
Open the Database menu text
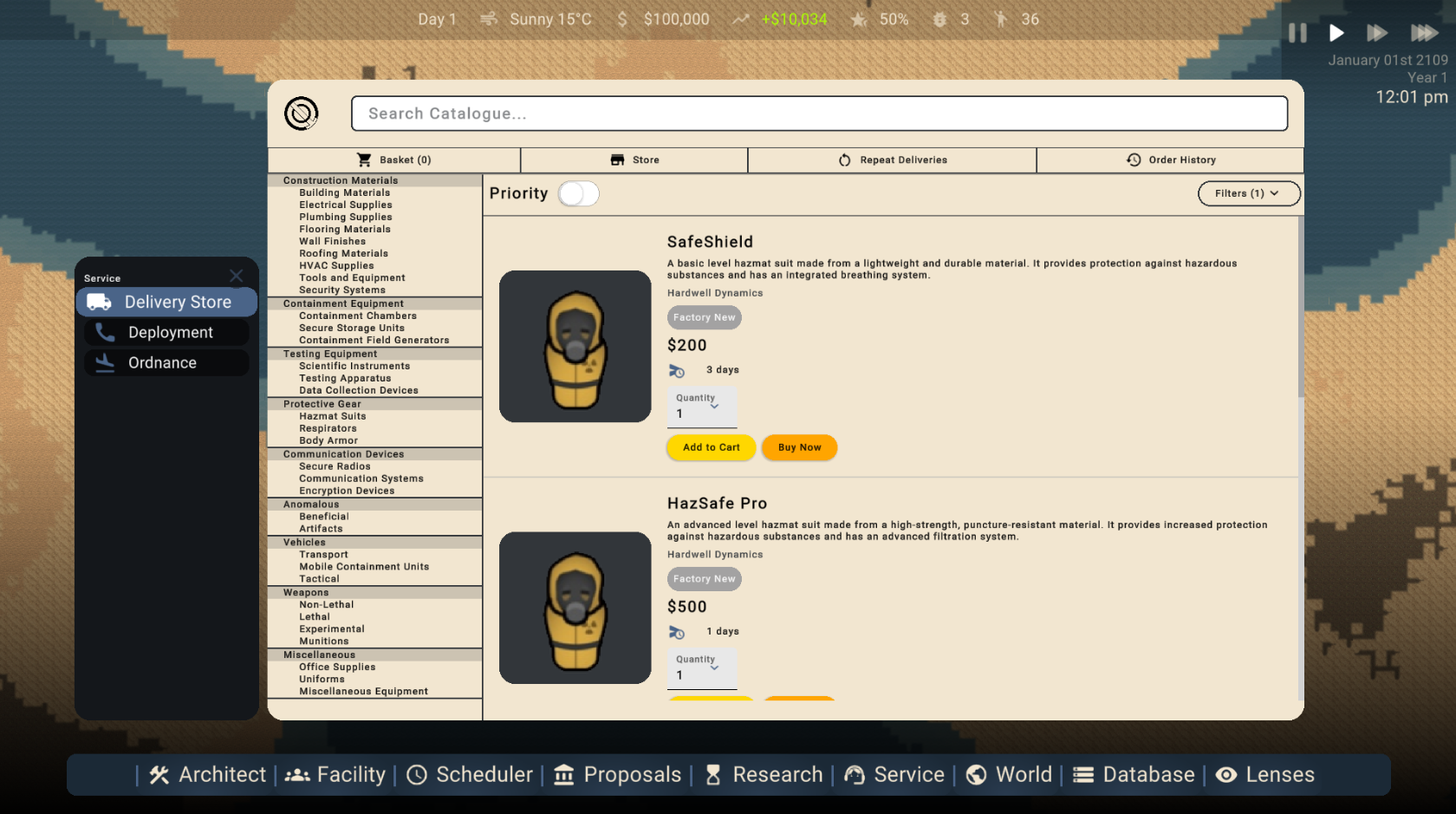click(1148, 775)
